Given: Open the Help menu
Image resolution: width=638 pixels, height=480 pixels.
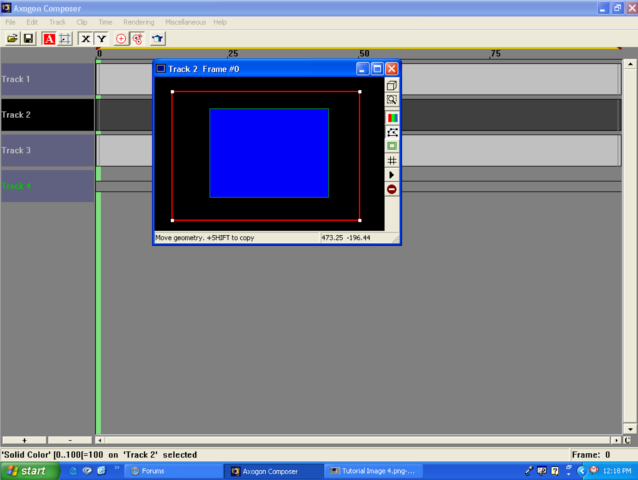Looking at the screenshot, I should pos(220,22).
